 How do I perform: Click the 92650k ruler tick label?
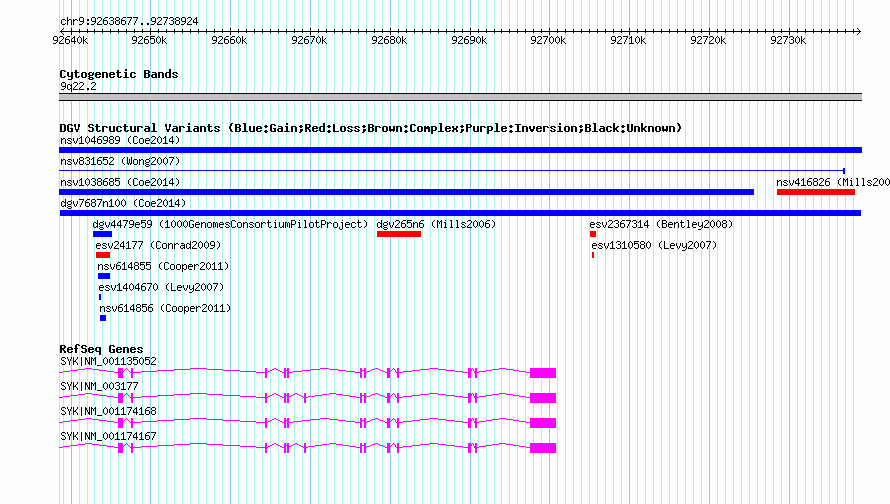tap(149, 40)
